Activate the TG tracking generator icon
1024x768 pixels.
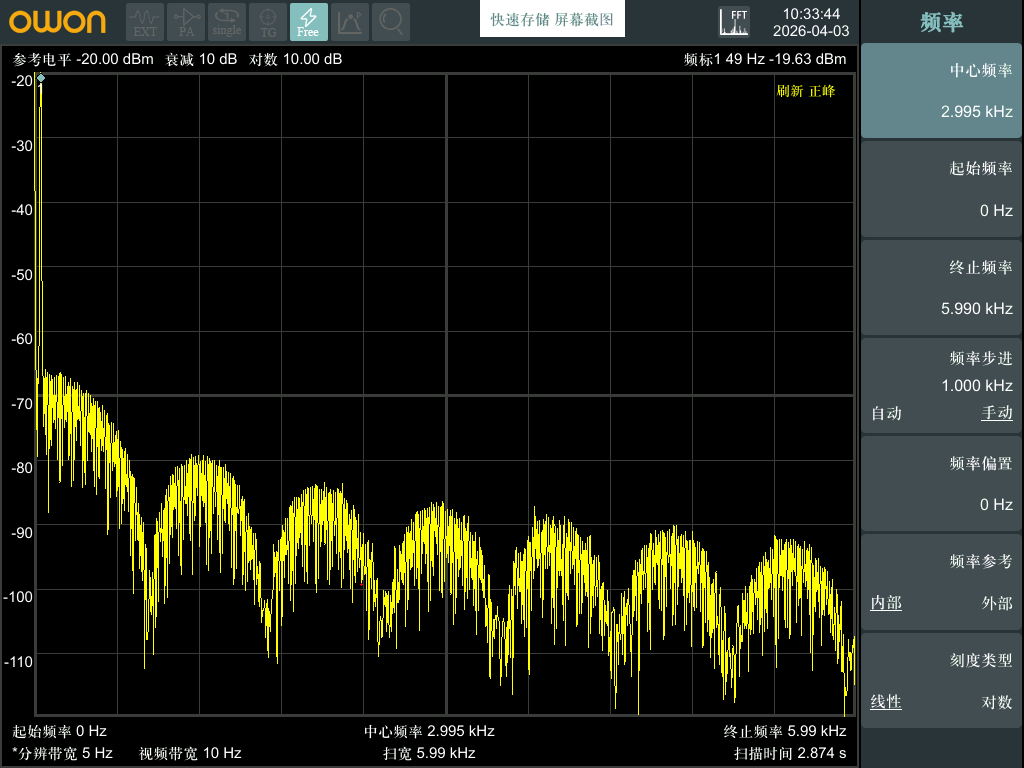pos(268,22)
